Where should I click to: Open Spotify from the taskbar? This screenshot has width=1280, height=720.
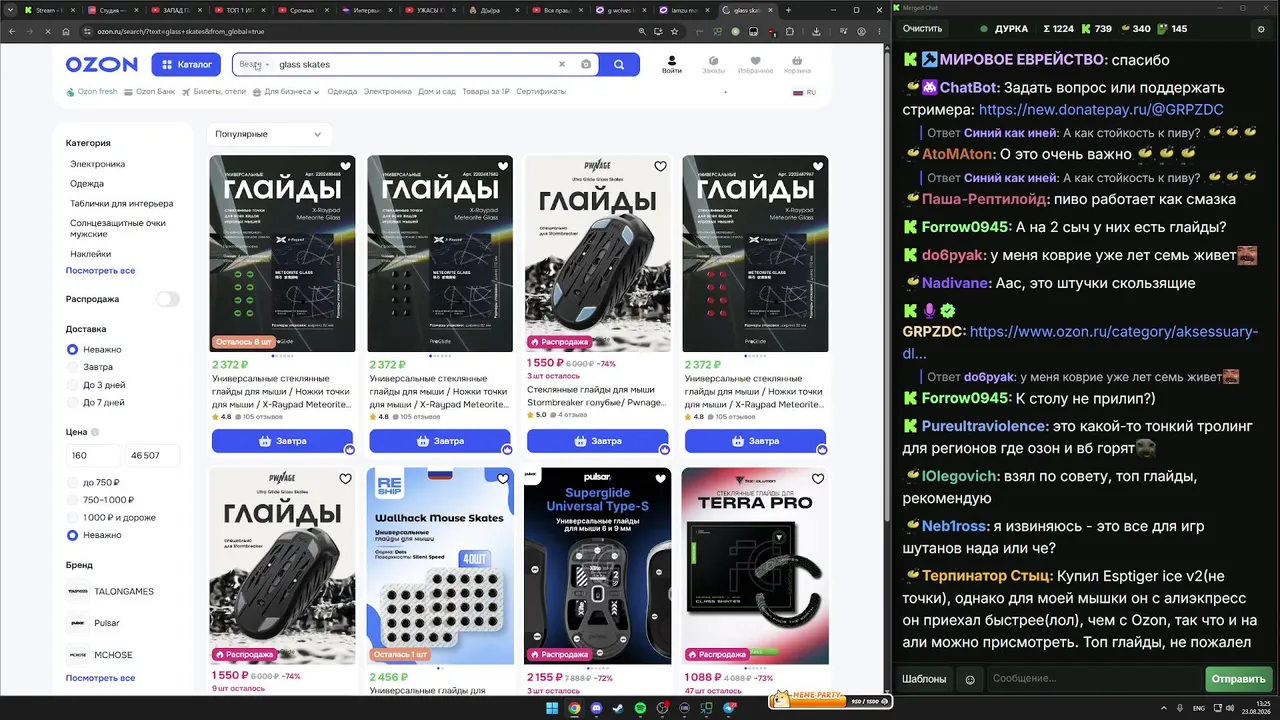(641, 709)
